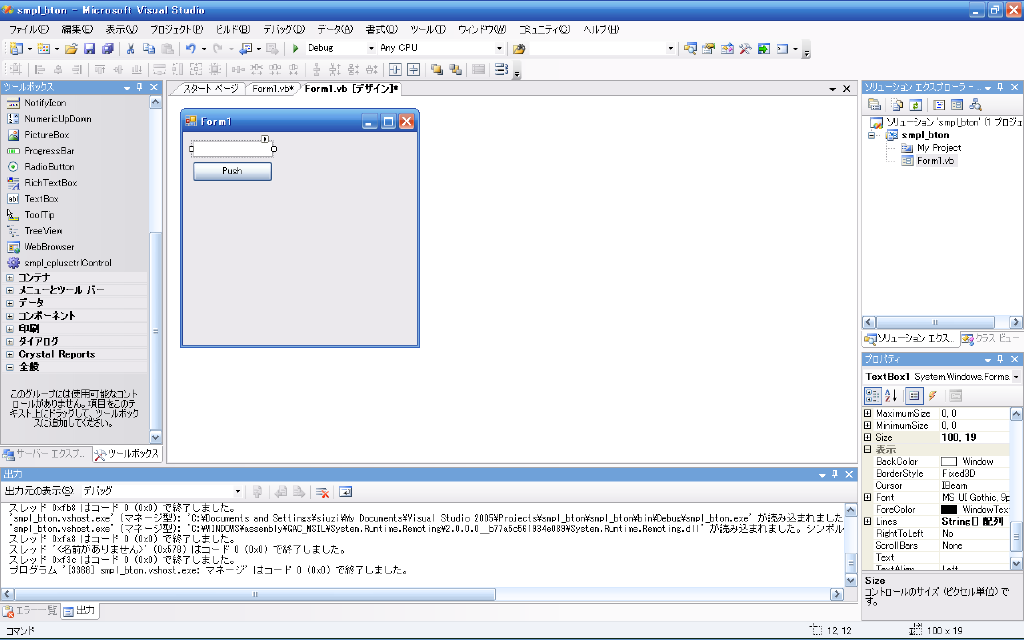Click View Class Diagram icon

(975, 104)
